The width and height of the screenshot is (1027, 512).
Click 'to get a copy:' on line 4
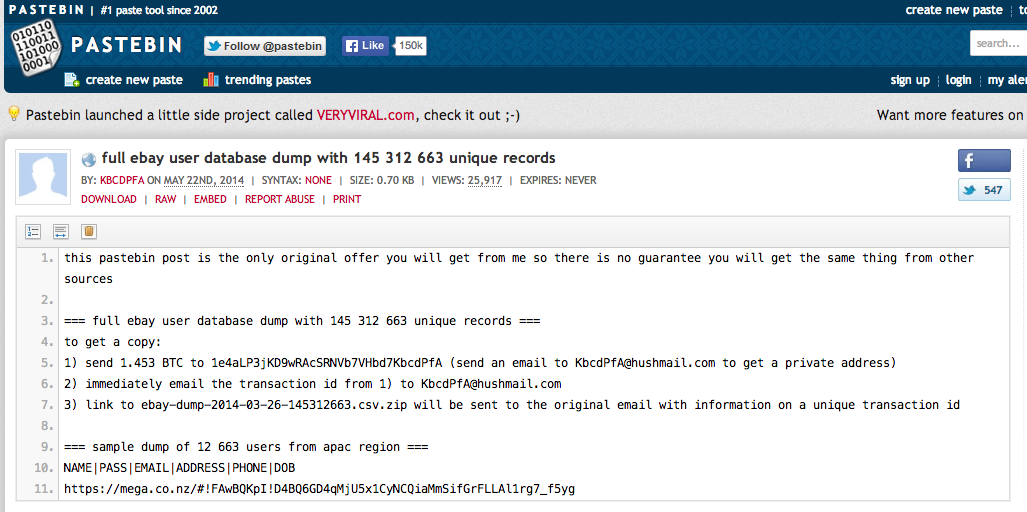pyautogui.click(x=113, y=342)
